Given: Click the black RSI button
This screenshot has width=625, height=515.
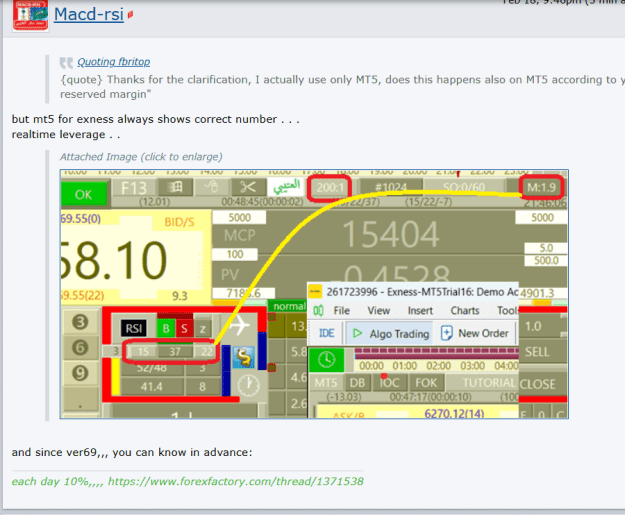Looking at the screenshot, I should [134, 328].
